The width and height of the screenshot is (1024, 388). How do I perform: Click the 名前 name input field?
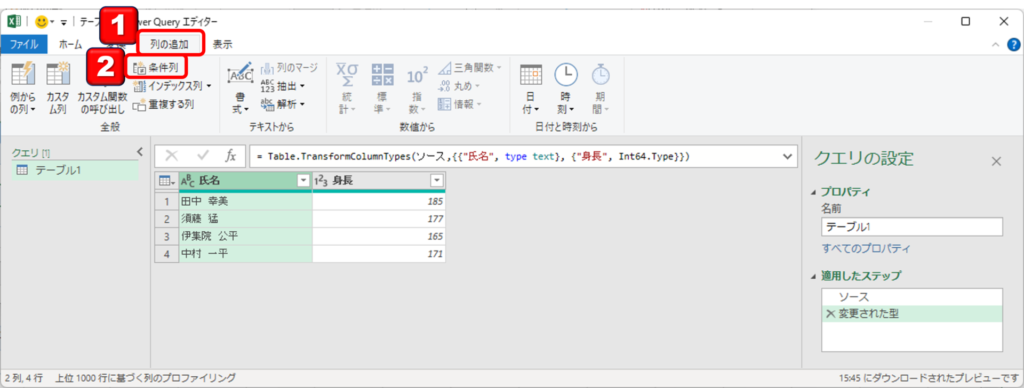click(x=912, y=227)
